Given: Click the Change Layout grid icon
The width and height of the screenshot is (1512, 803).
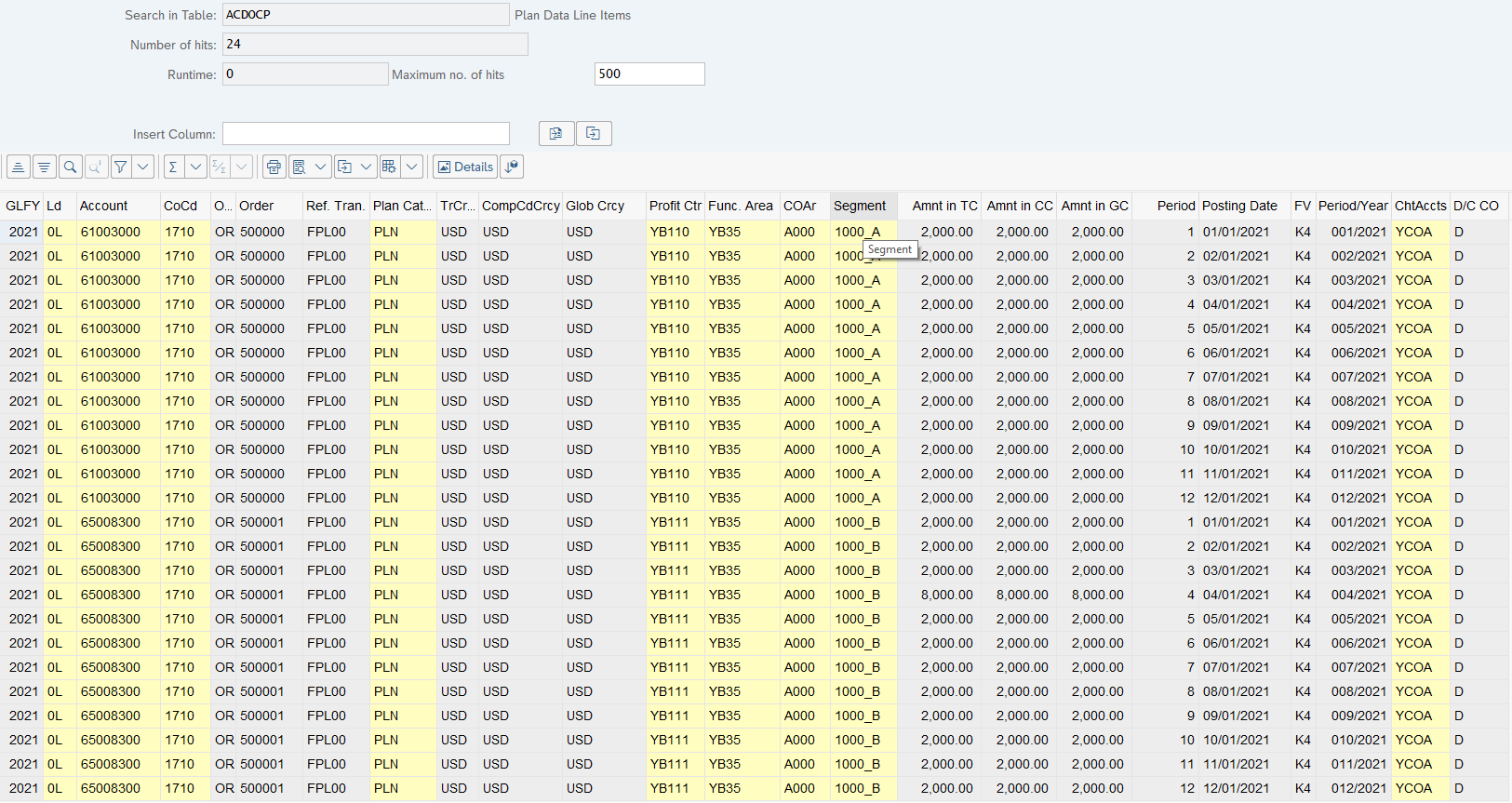Looking at the screenshot, I should pyautogui.click(x=390, y=167).
